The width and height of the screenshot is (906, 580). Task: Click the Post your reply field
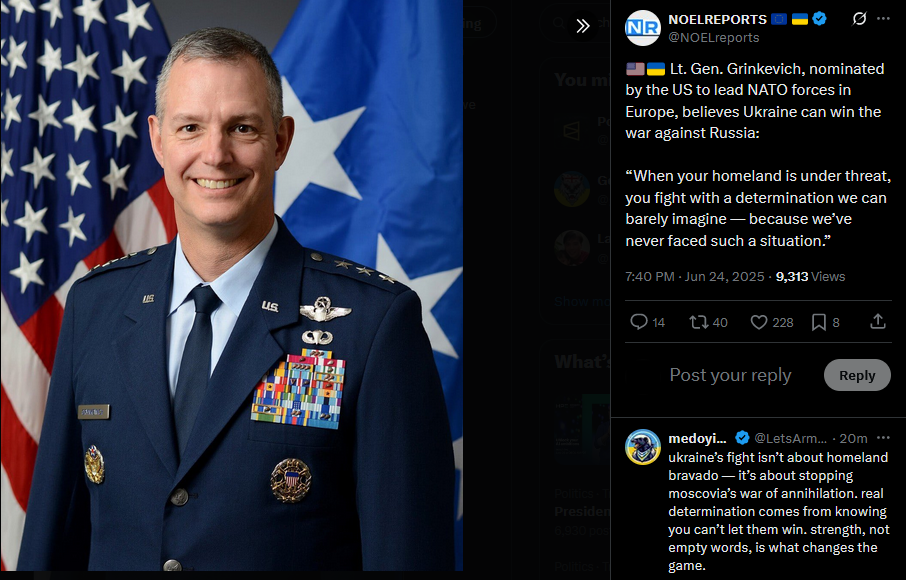click(730, 375)
